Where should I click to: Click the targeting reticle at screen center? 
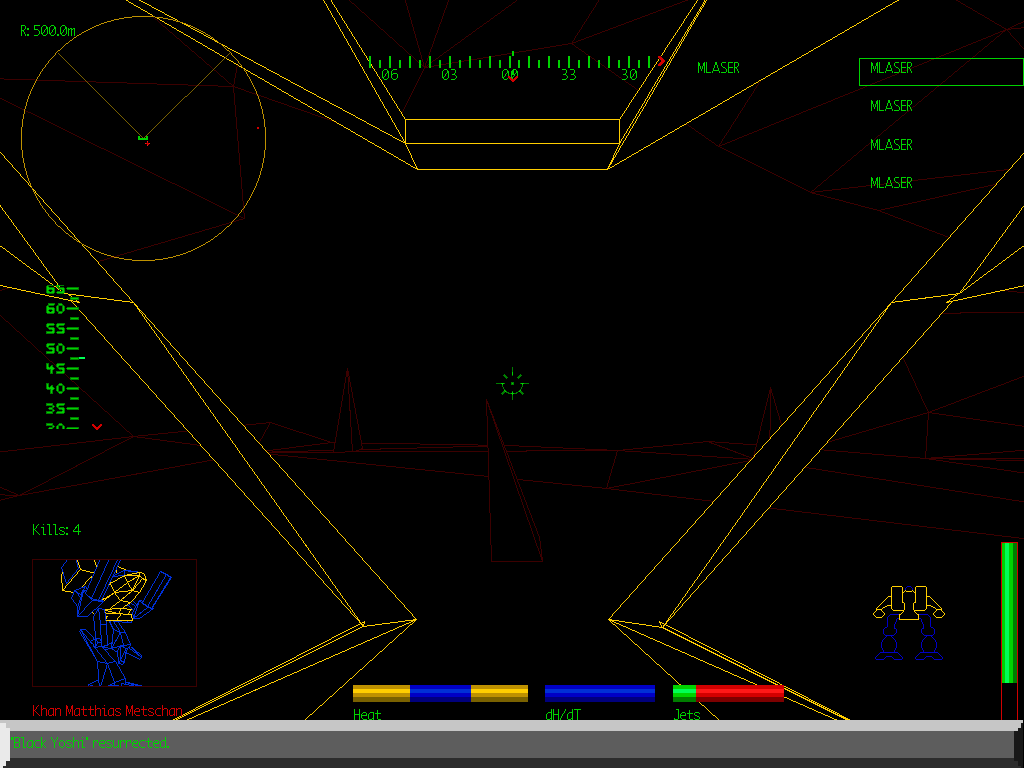[511, 385]
